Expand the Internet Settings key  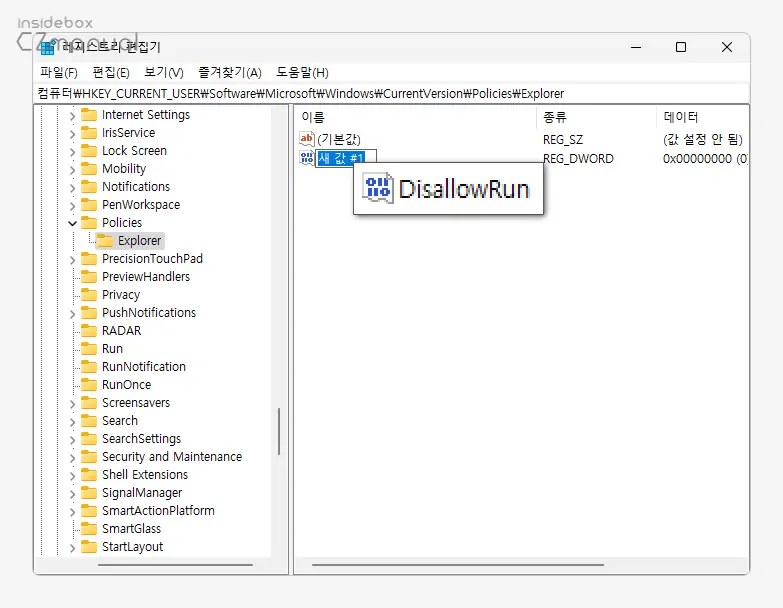[72, 115]
